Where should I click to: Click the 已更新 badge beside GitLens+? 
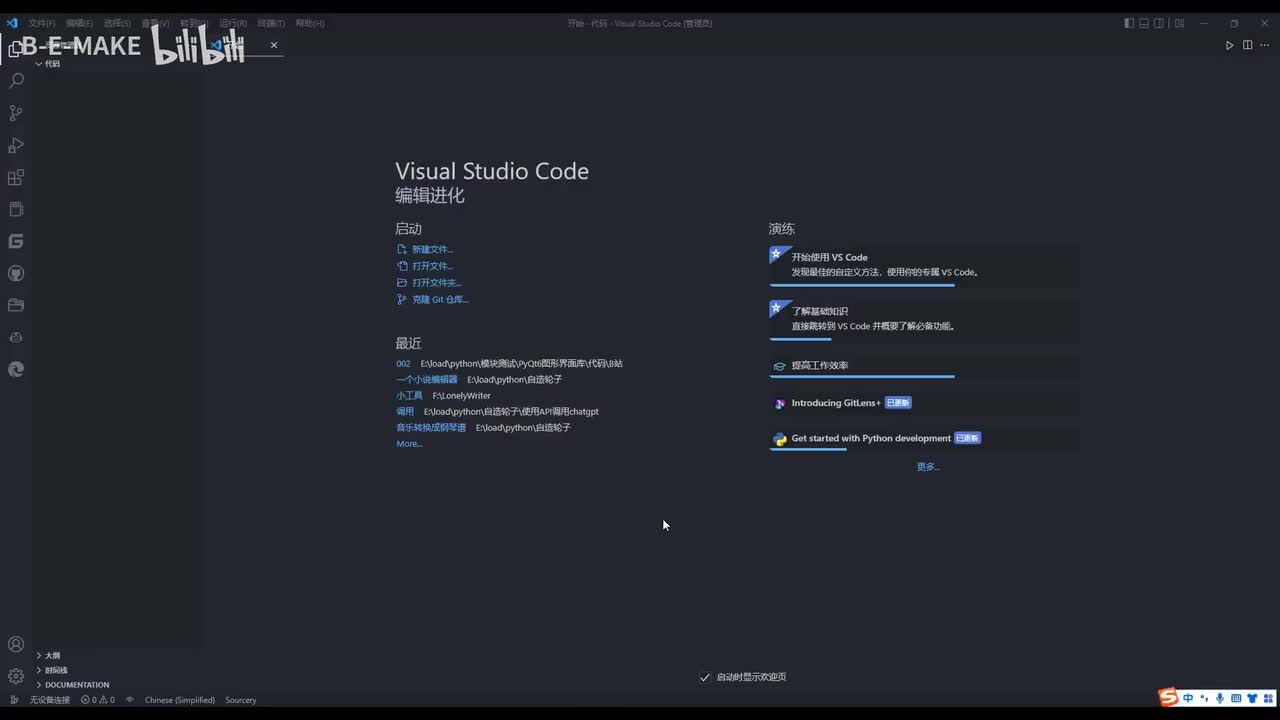898,403
